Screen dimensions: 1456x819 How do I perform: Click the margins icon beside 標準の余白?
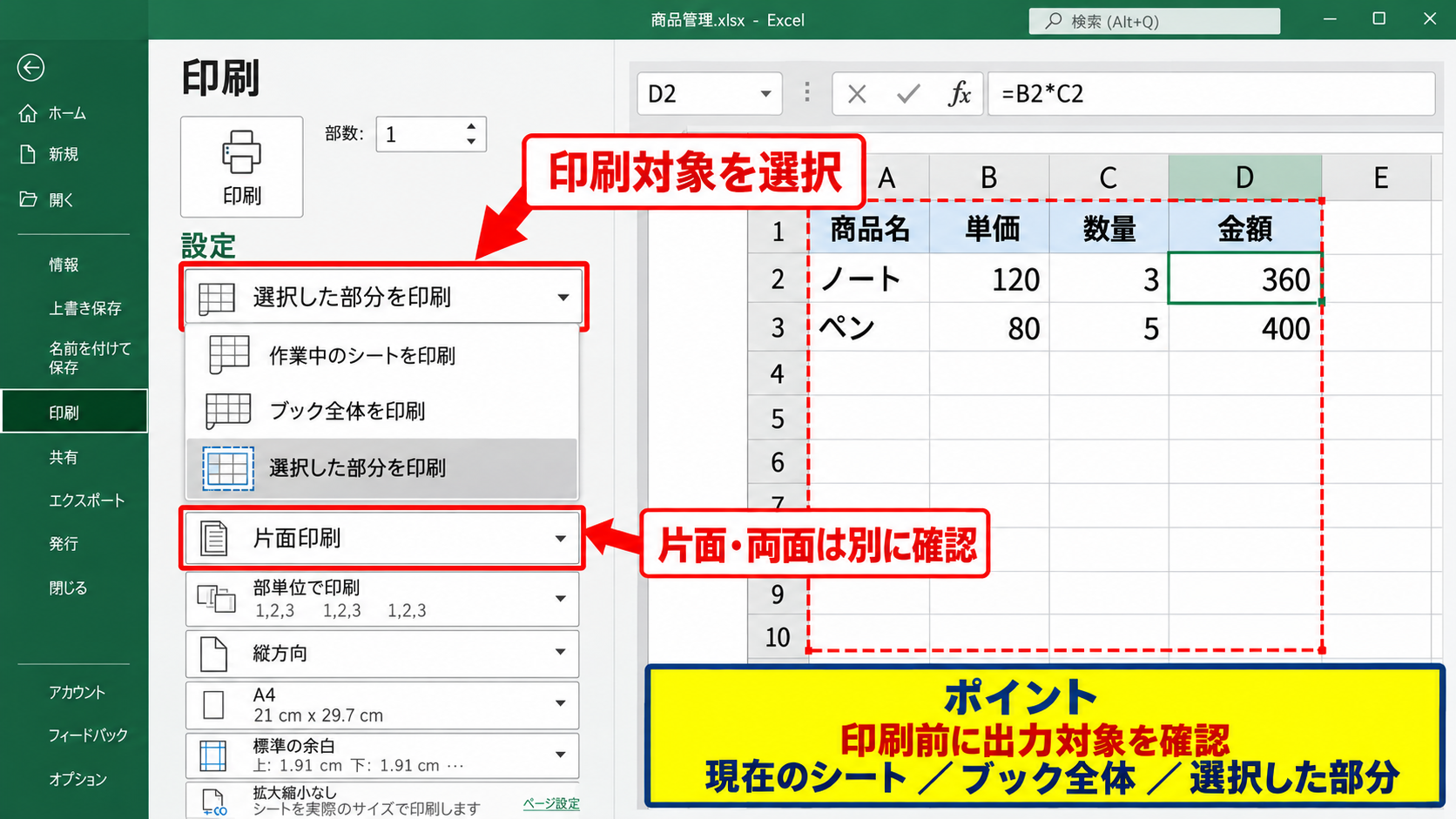[213, 755]
